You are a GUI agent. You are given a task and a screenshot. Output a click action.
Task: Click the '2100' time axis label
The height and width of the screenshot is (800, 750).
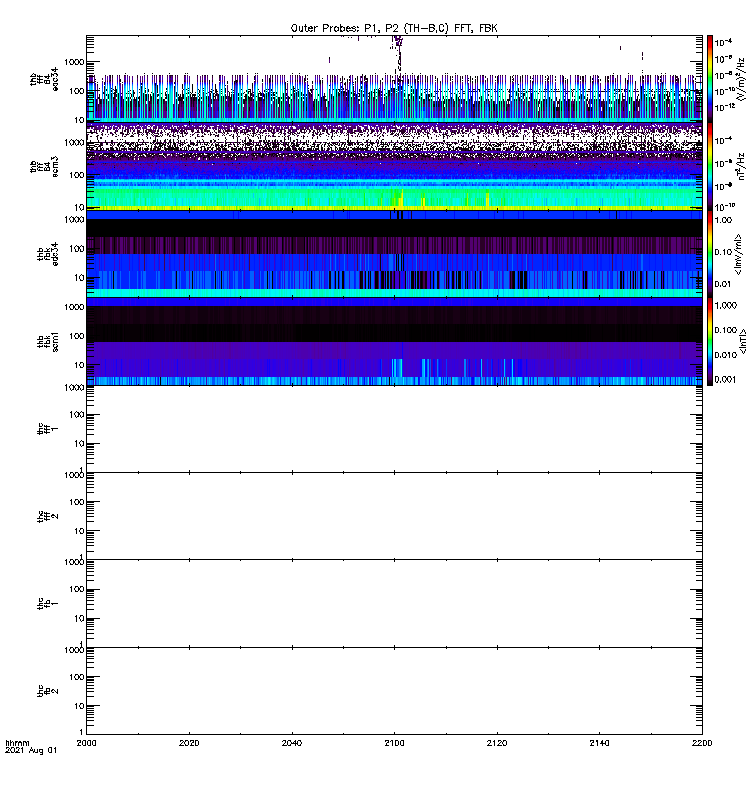(x=394, y=743)
